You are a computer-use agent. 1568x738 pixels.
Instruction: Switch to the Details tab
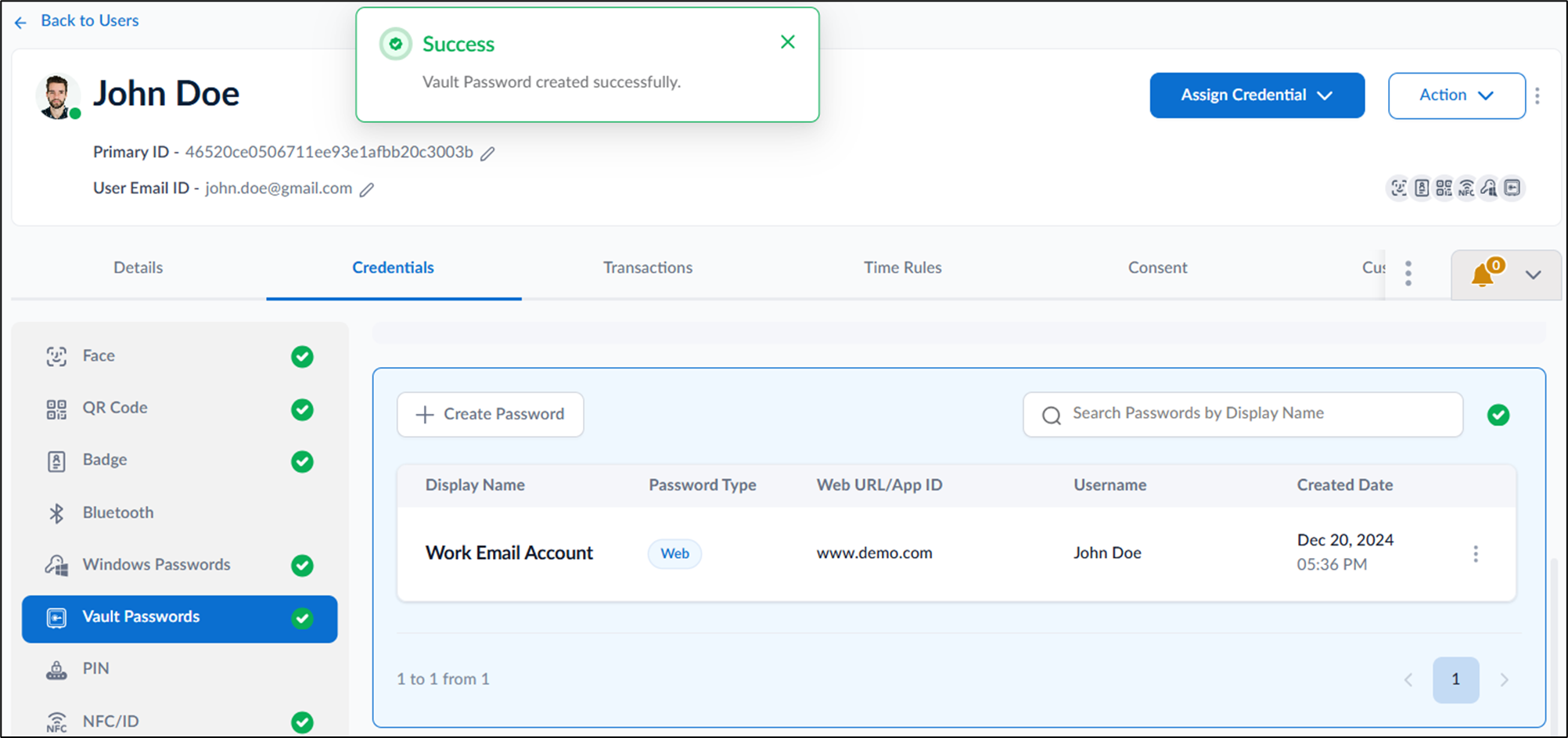138,268
